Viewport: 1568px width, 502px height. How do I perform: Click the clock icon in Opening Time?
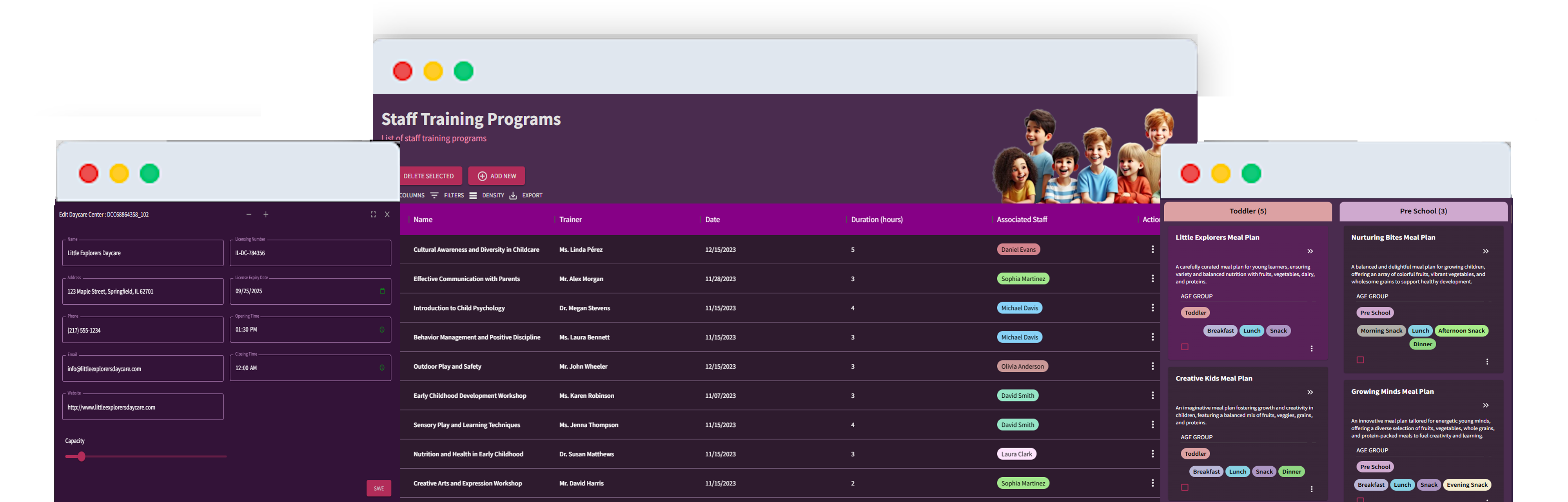[x=382, y=329]
